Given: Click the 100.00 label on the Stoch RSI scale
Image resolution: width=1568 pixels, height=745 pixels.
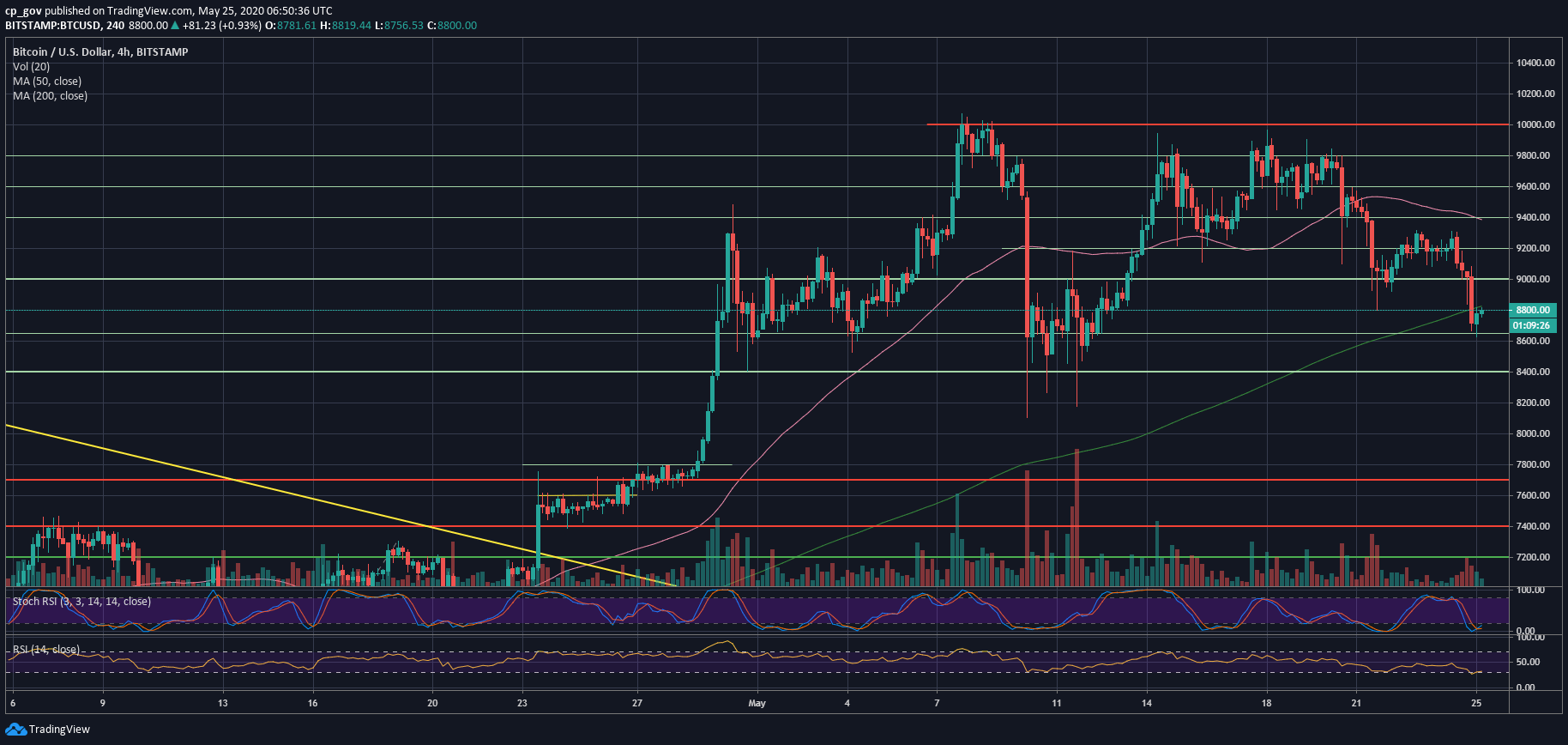Looking at the screenshot, I should click(1530, 590).
